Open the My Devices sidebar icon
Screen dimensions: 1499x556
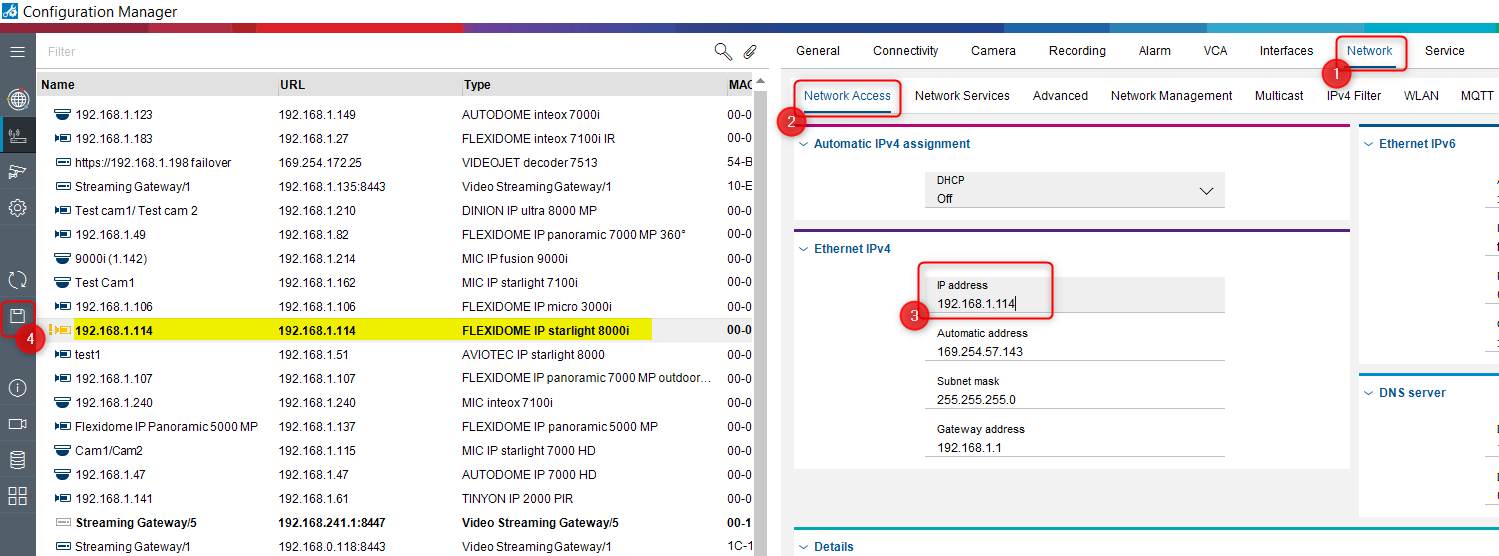coord(17,135)
